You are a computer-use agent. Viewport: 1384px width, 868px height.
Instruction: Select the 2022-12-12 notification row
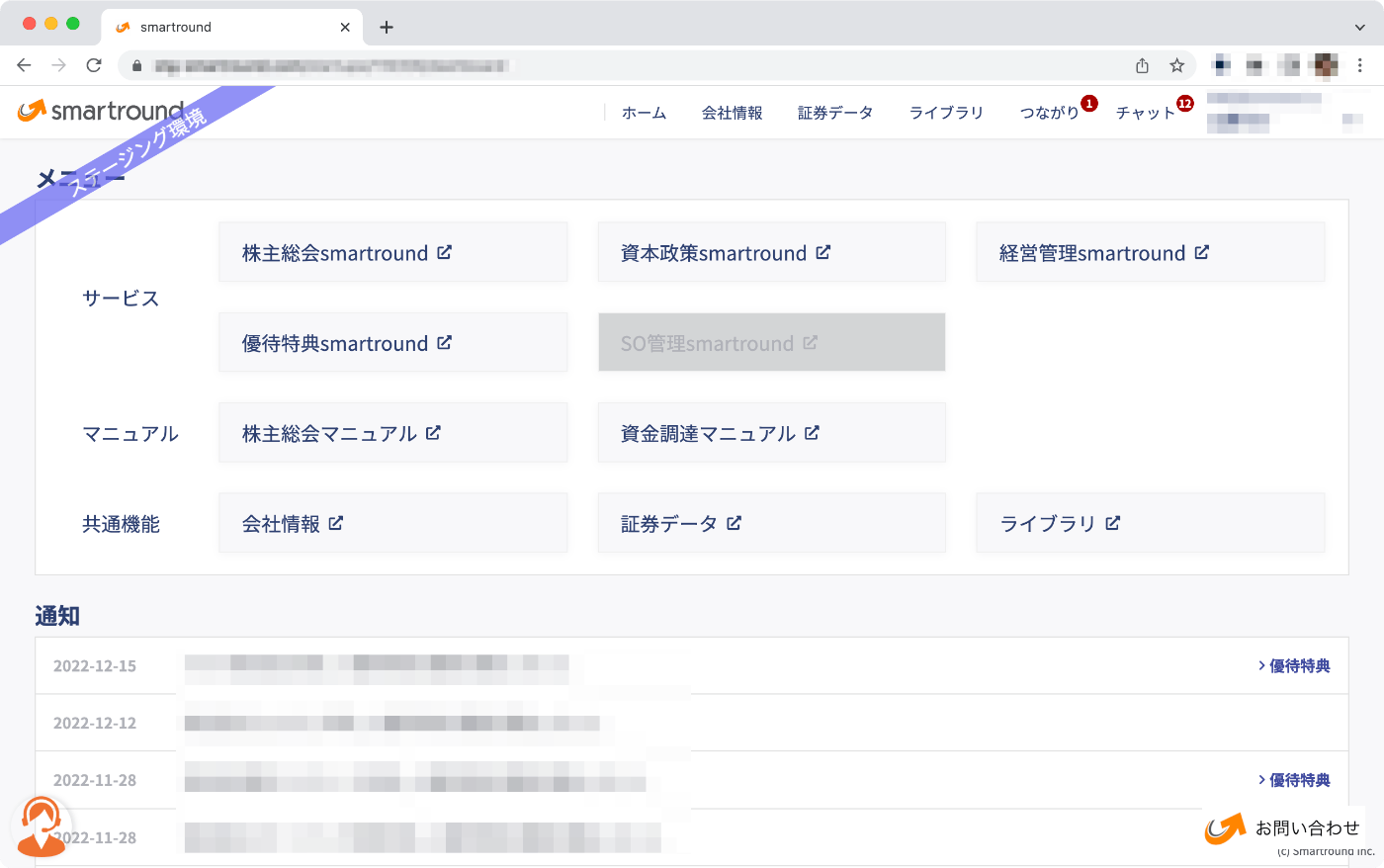[692, 723]
